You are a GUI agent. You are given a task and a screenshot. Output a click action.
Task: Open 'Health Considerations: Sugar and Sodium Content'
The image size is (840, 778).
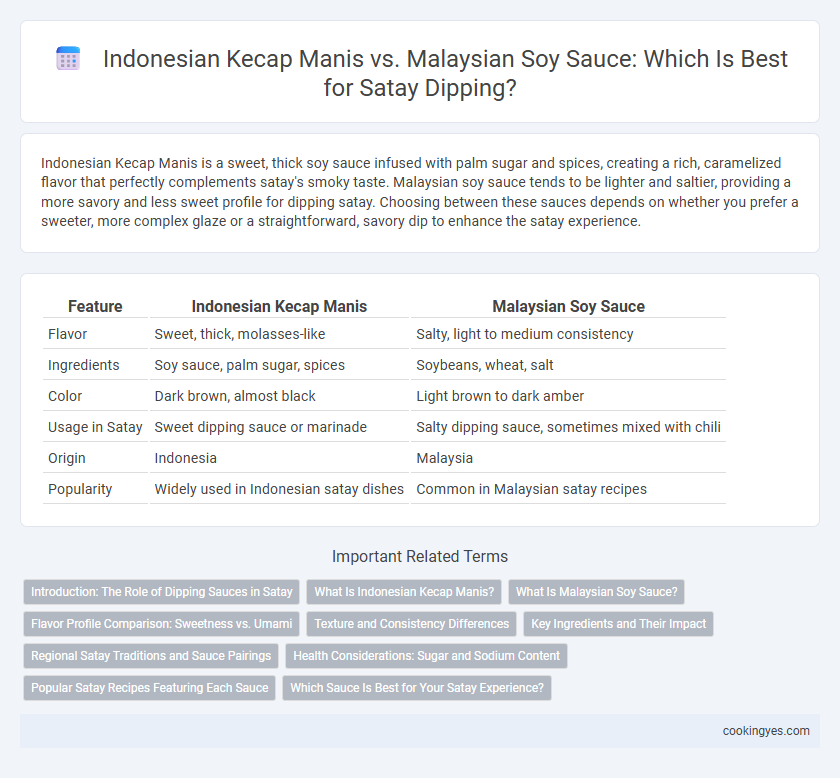click(426, 656)
